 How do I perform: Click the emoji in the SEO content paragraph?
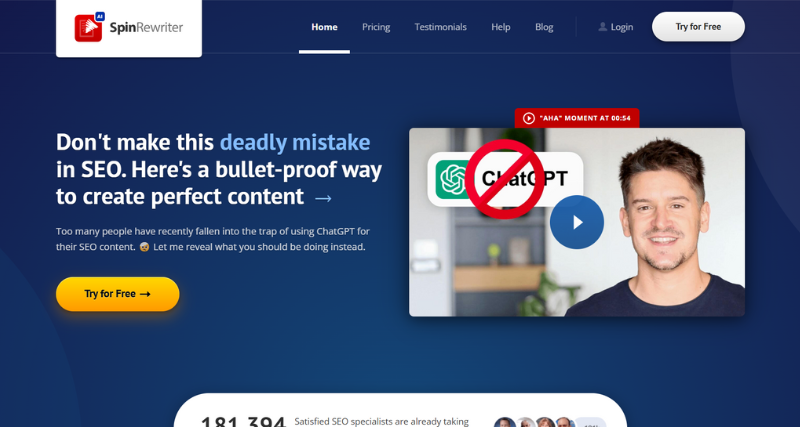coord(145,247)
